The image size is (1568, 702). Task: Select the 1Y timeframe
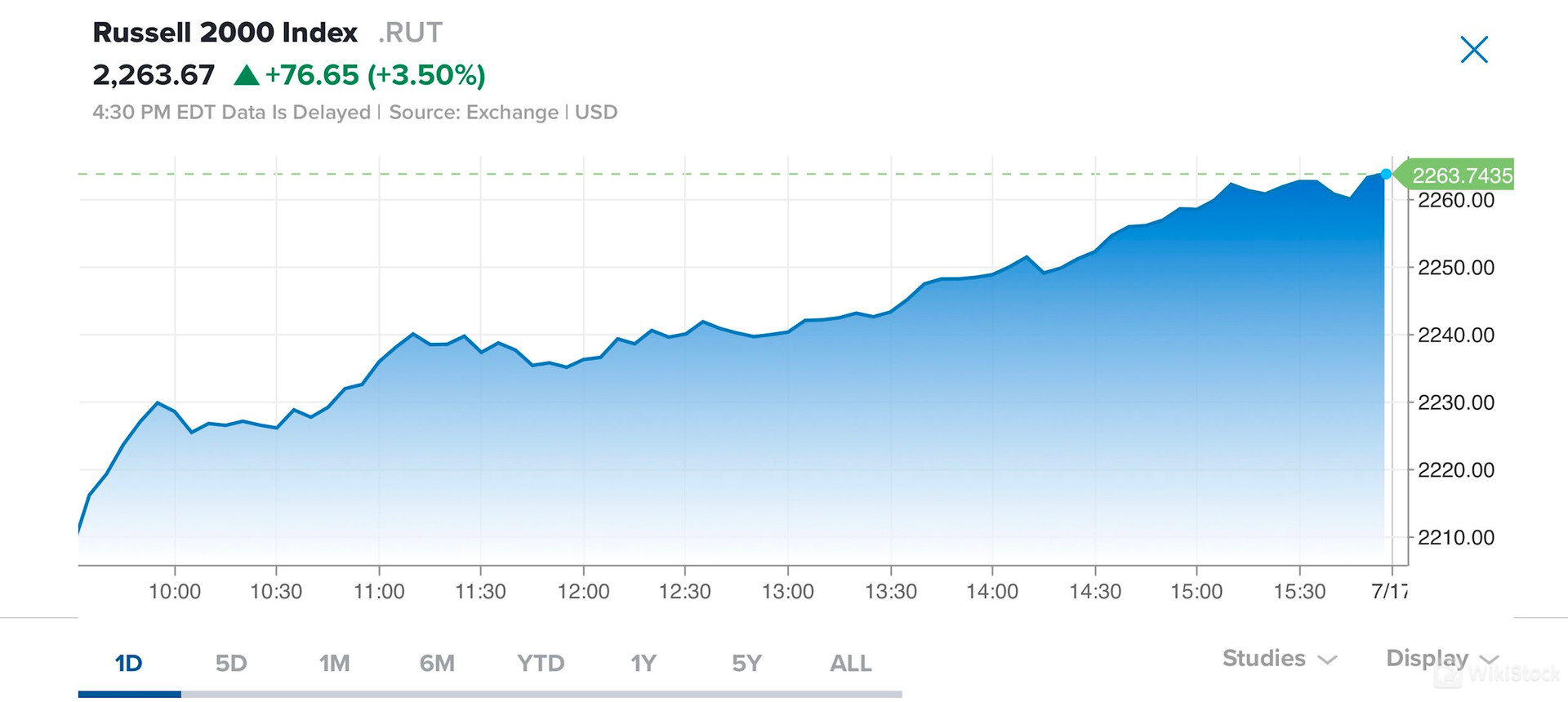[x=644, y=663]
